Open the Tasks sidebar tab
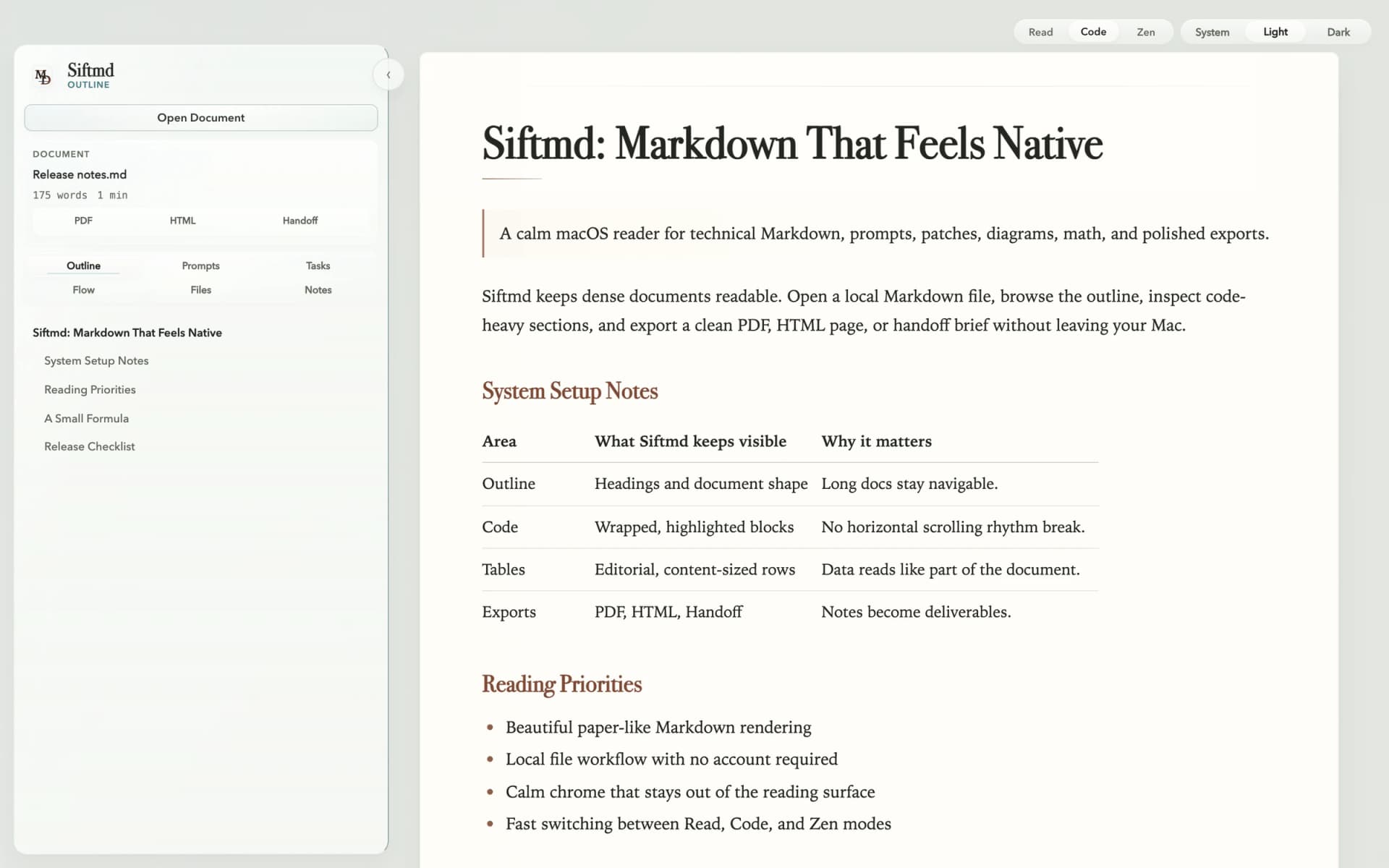 (x=318, y=265)
